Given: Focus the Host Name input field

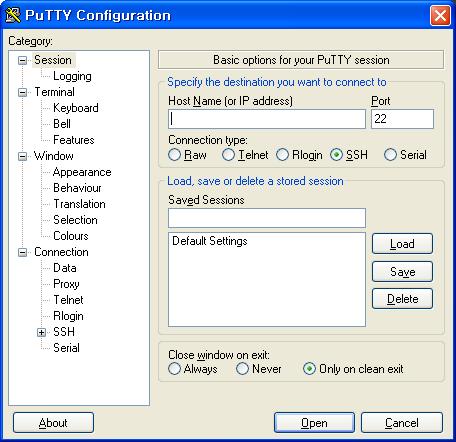Looking at the screenshot, I should 267,119.
